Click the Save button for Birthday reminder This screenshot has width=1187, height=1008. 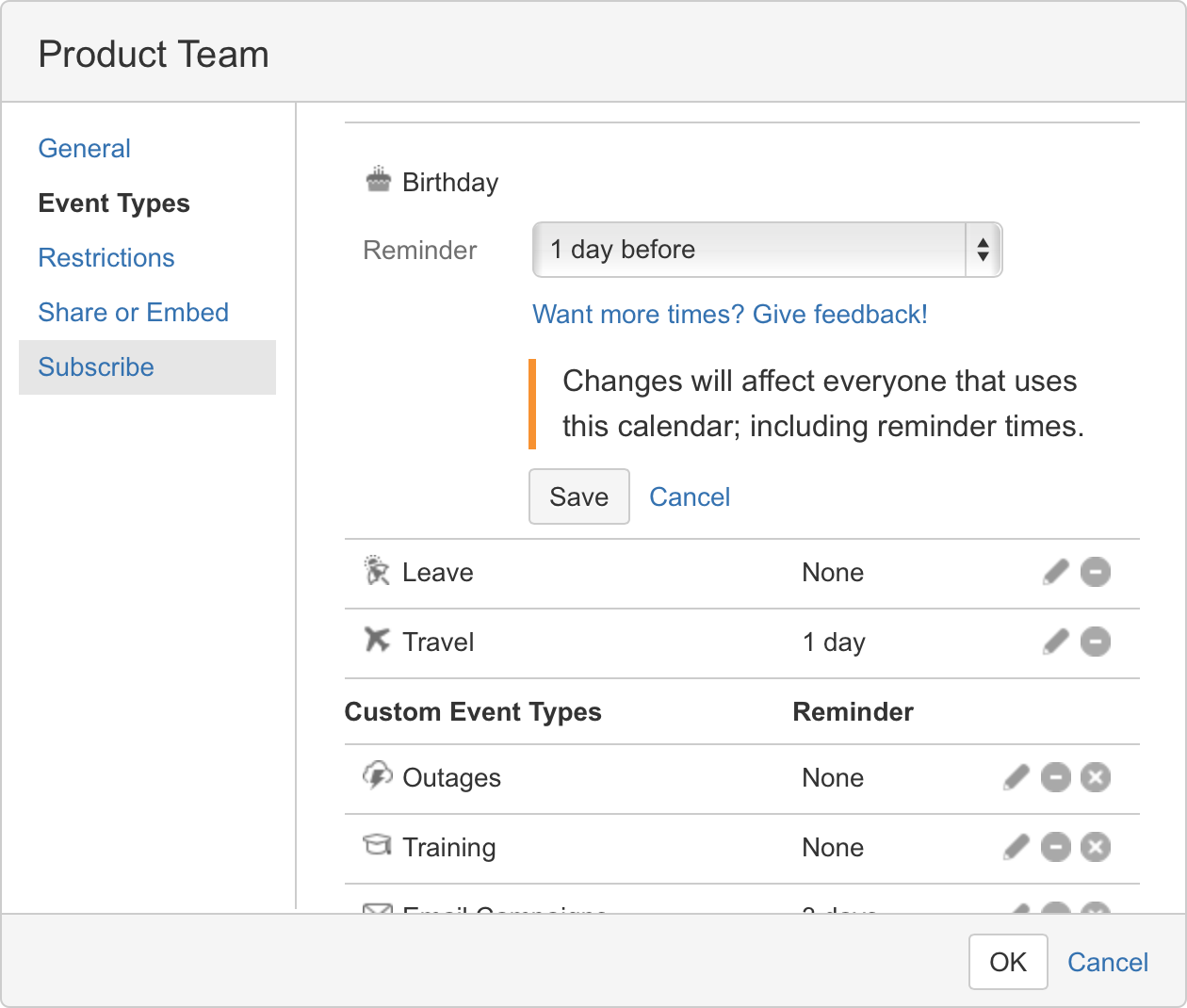pyautogui.click(x=578, y=496)
